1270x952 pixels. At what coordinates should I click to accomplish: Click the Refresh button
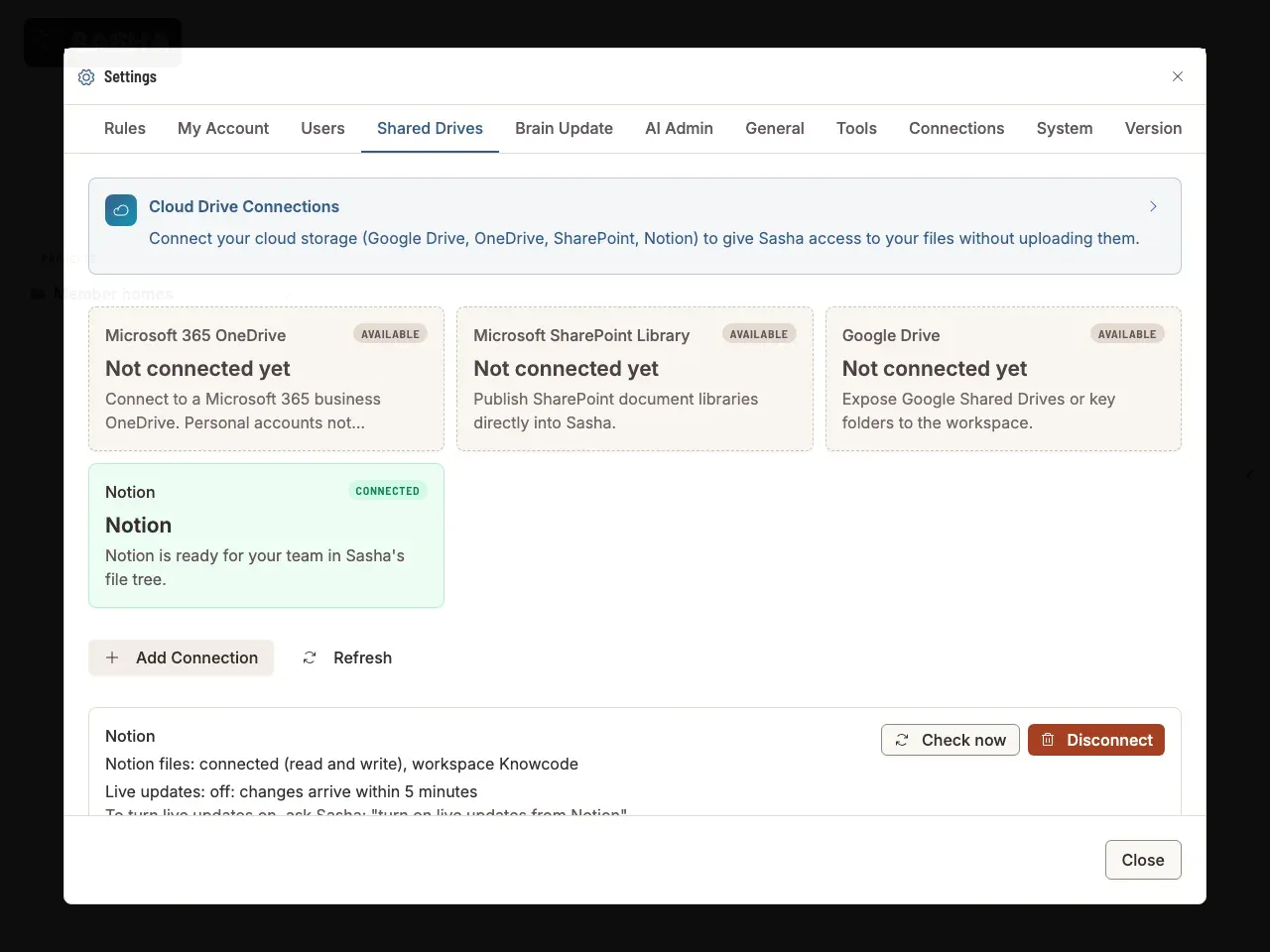click(347, 657)
